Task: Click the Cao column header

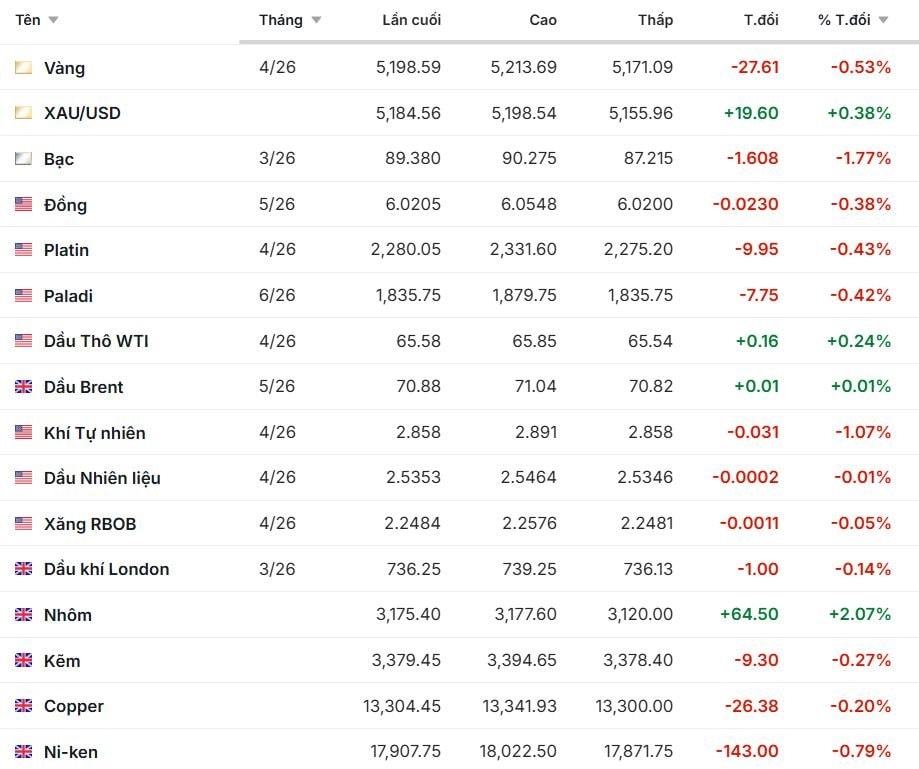Action: (543, 20)
